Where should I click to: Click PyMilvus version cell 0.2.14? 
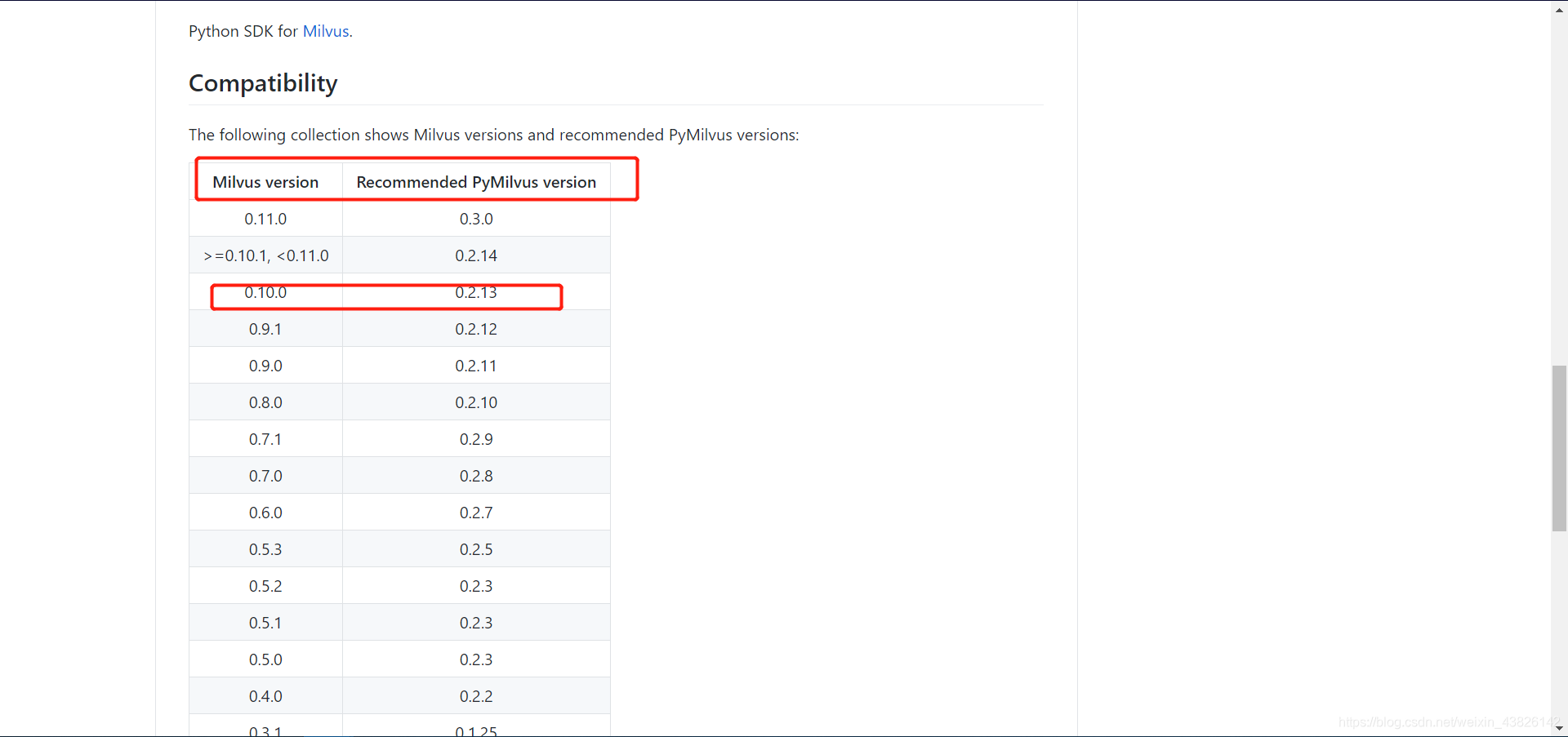(x=476, y=255)
